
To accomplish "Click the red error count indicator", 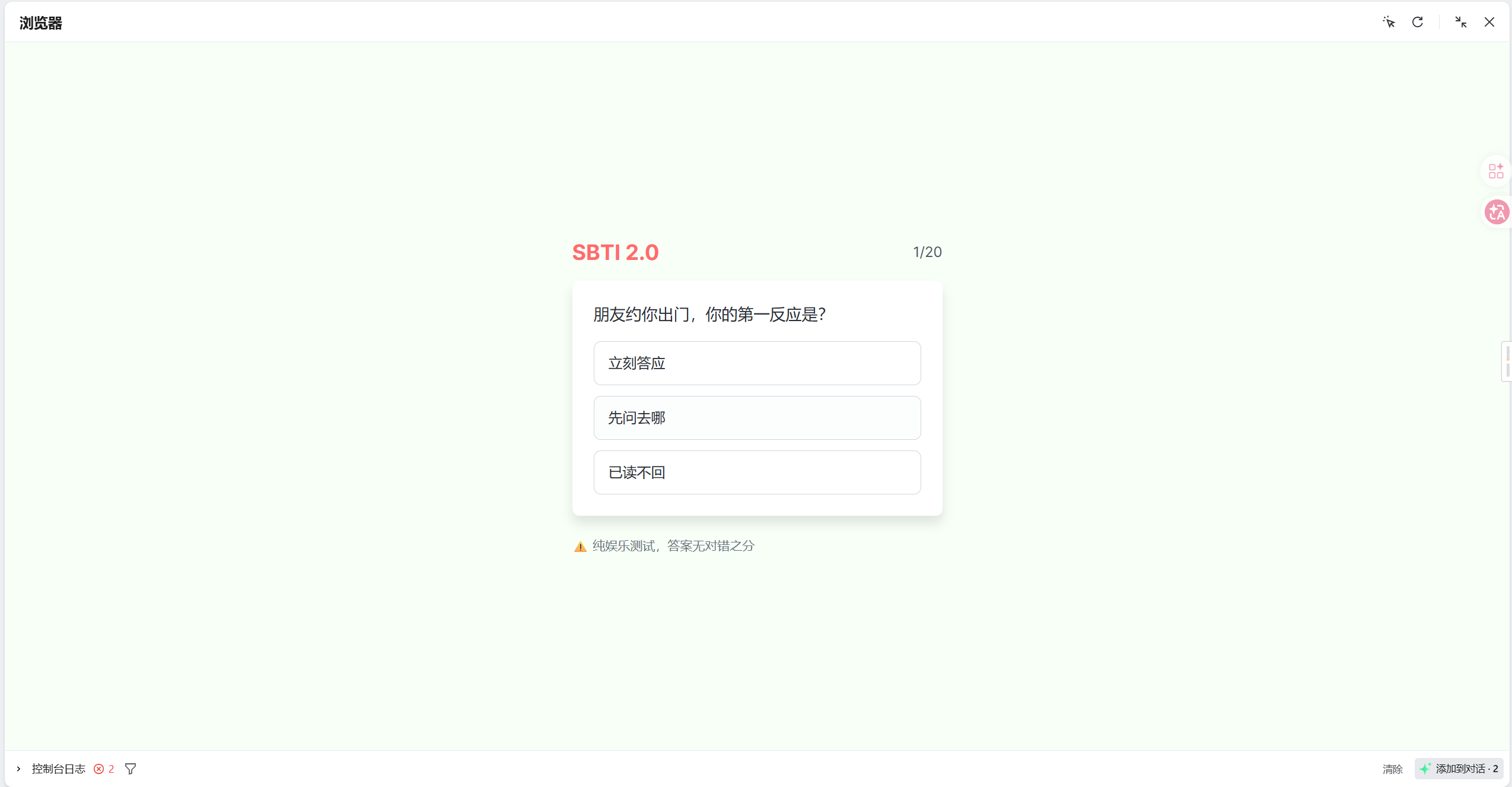I will click(x=104, y=769).
